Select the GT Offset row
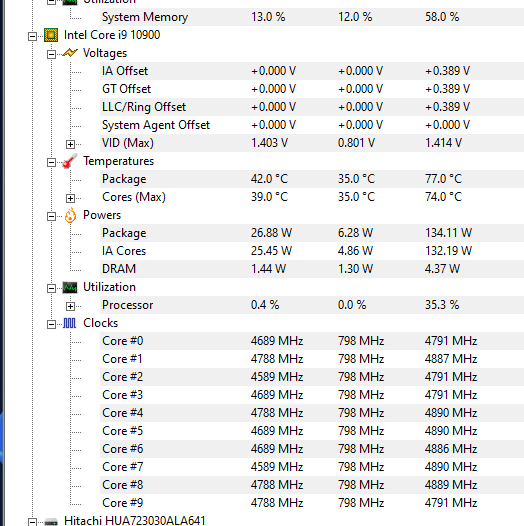524x526 pixels. [x=312, y=89]
